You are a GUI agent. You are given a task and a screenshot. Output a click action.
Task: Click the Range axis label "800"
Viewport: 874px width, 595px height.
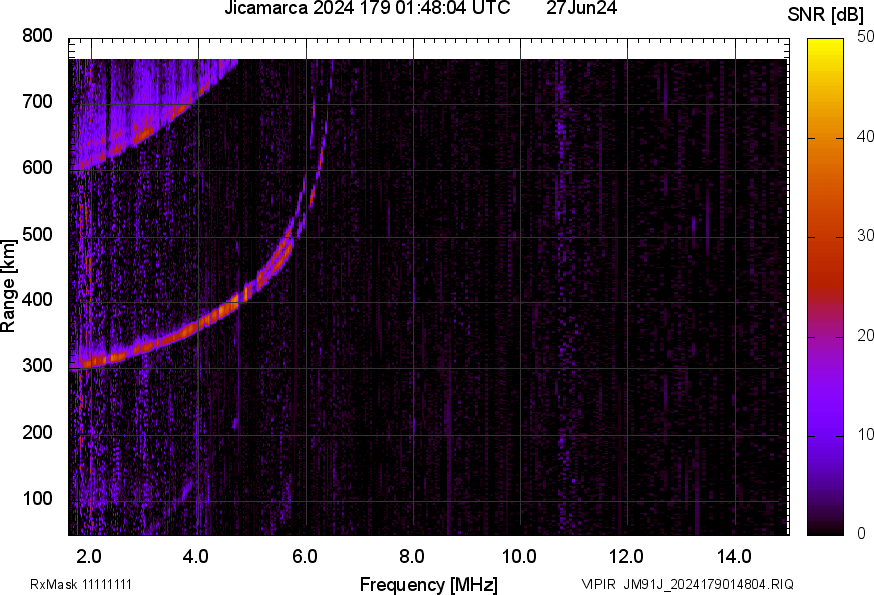37,36
